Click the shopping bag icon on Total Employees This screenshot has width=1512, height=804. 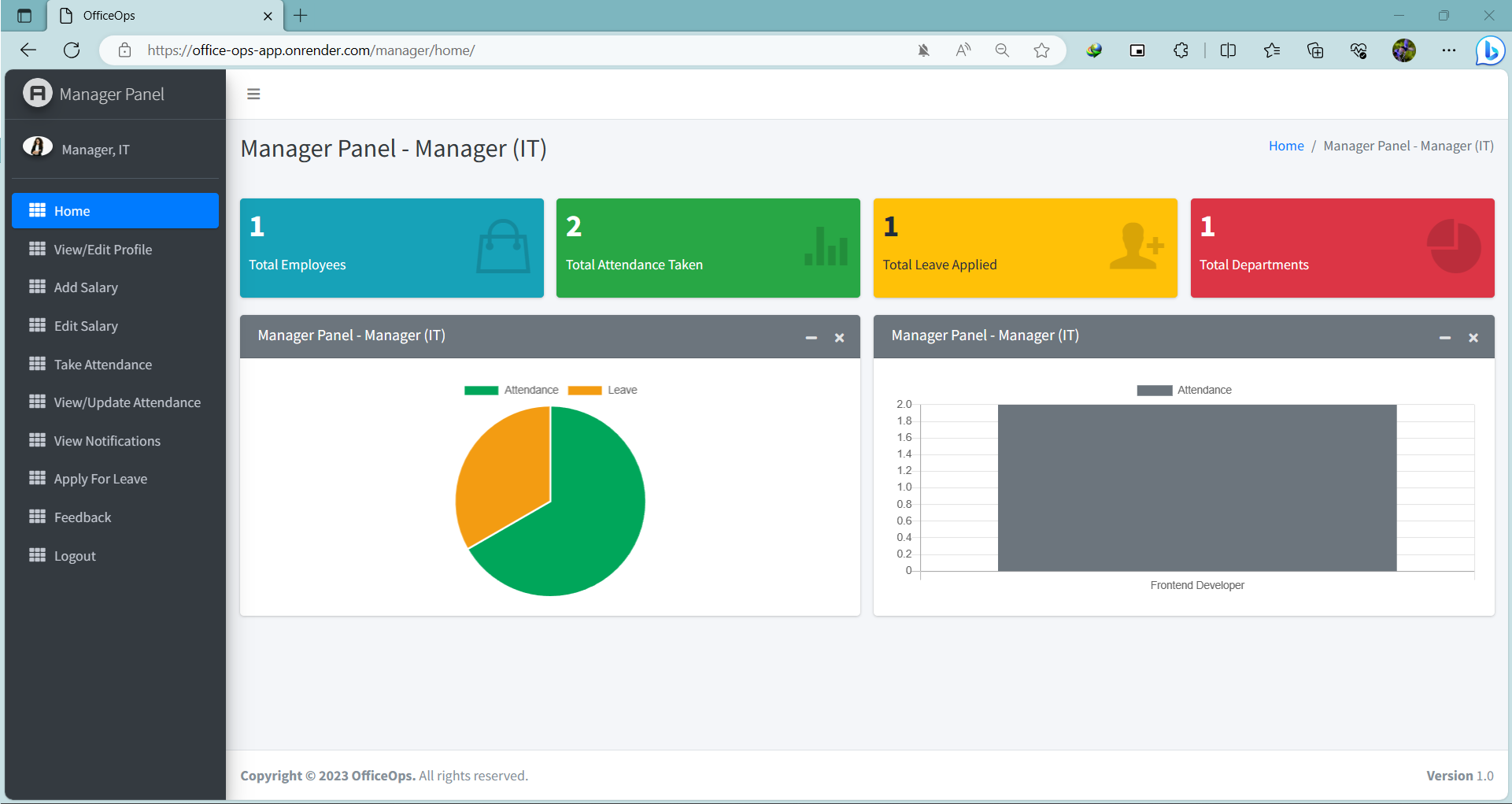click(x=503, y=246)
